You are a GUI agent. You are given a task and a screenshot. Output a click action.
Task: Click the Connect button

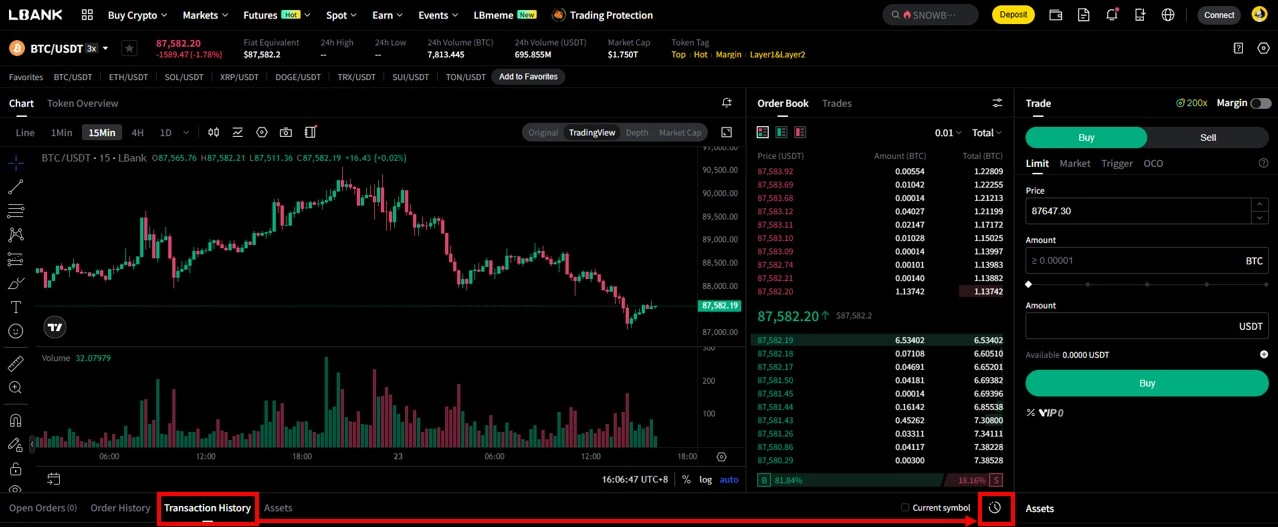1219,15
